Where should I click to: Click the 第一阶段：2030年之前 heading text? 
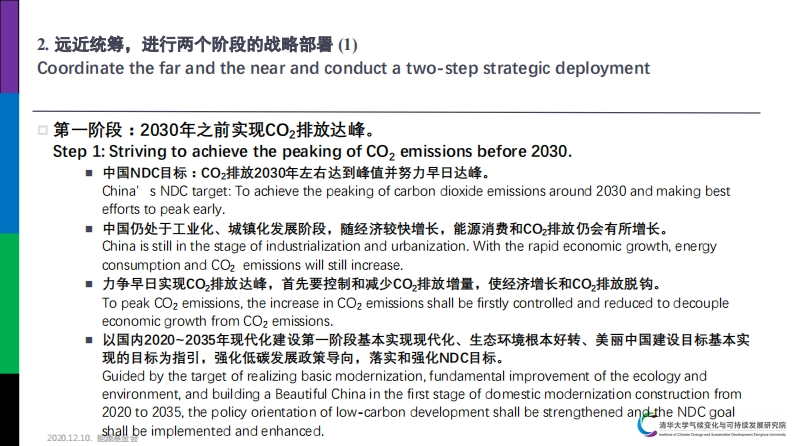(214, 130)
